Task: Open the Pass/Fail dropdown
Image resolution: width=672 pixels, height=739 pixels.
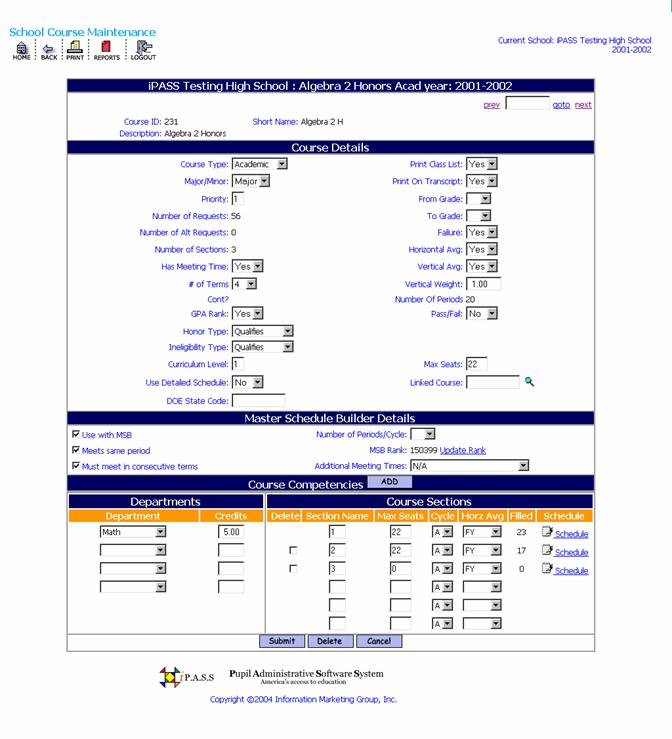Action: [482, 313]
